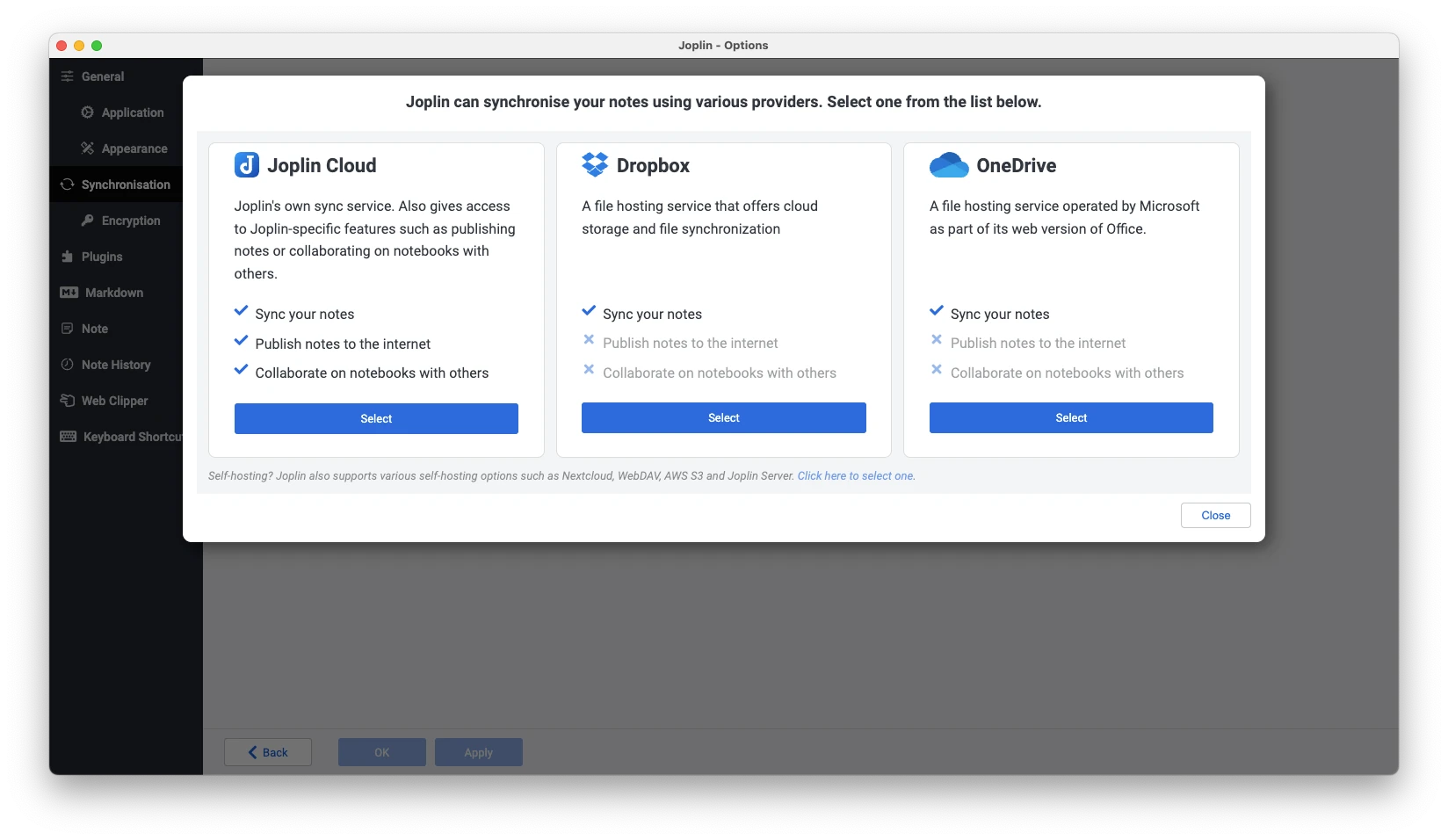The image size is (1448, 840).
Task: Click the Note page icon
Action: click(68, 329)
